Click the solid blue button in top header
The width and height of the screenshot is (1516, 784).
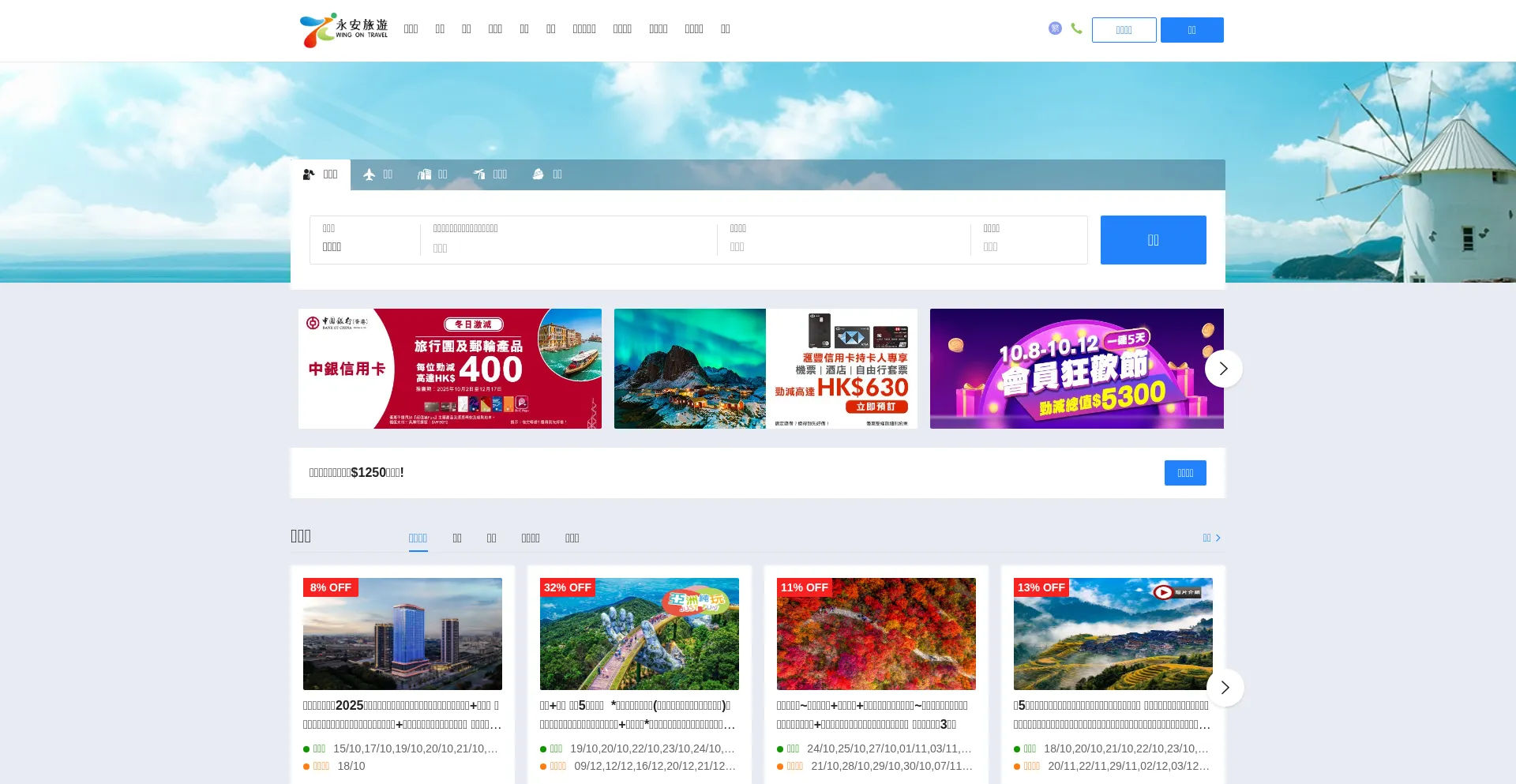[x=1191, y=30]
